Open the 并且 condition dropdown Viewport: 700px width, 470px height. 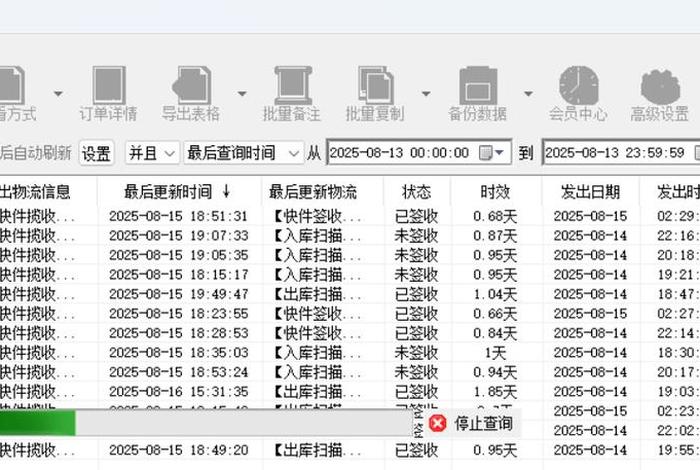coord(152,154)
